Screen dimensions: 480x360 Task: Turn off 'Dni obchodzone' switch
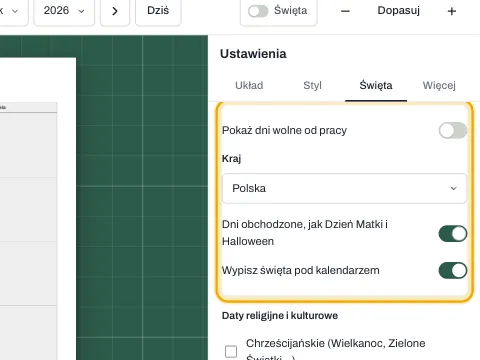pyautogui.click(x=453, y=233)
